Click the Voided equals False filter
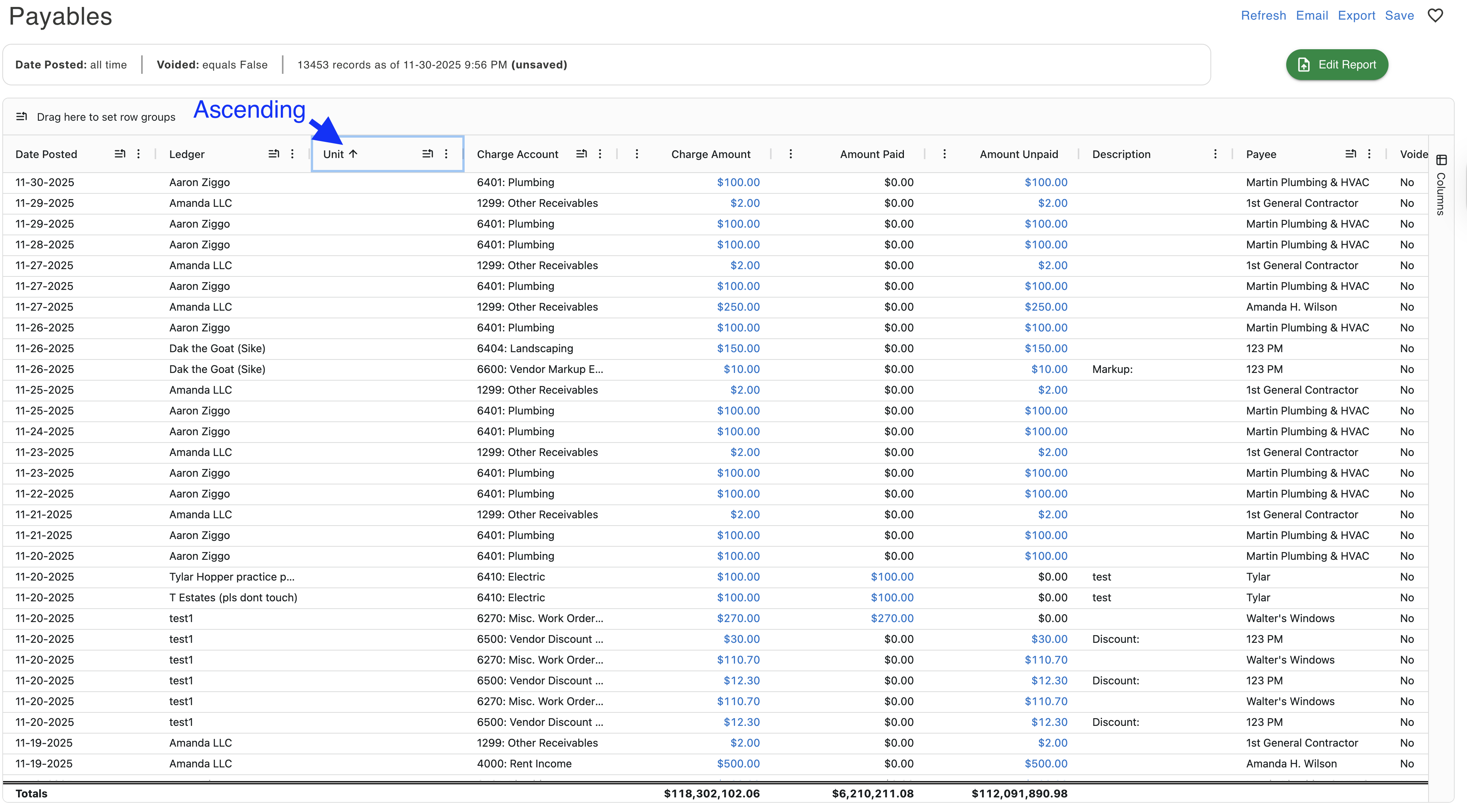Viewport: 1467px width, 812px height. pos(212,64)
